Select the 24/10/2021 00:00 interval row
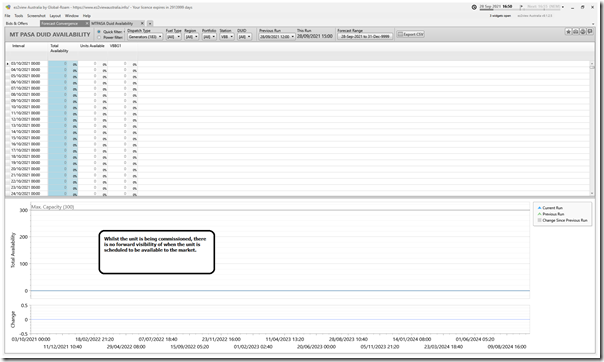 (25, 193)
